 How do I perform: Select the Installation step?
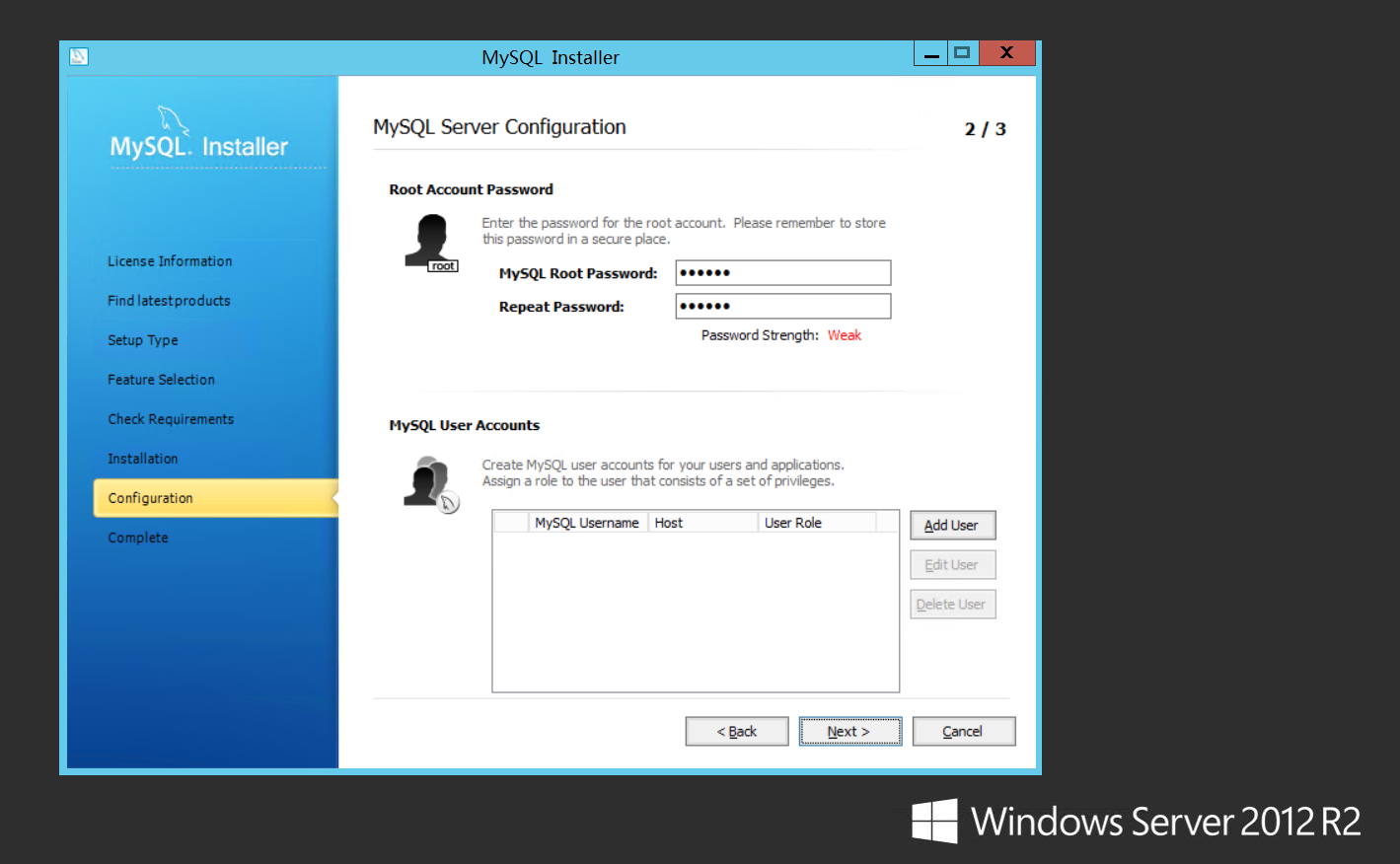click(x=143, y=459)
